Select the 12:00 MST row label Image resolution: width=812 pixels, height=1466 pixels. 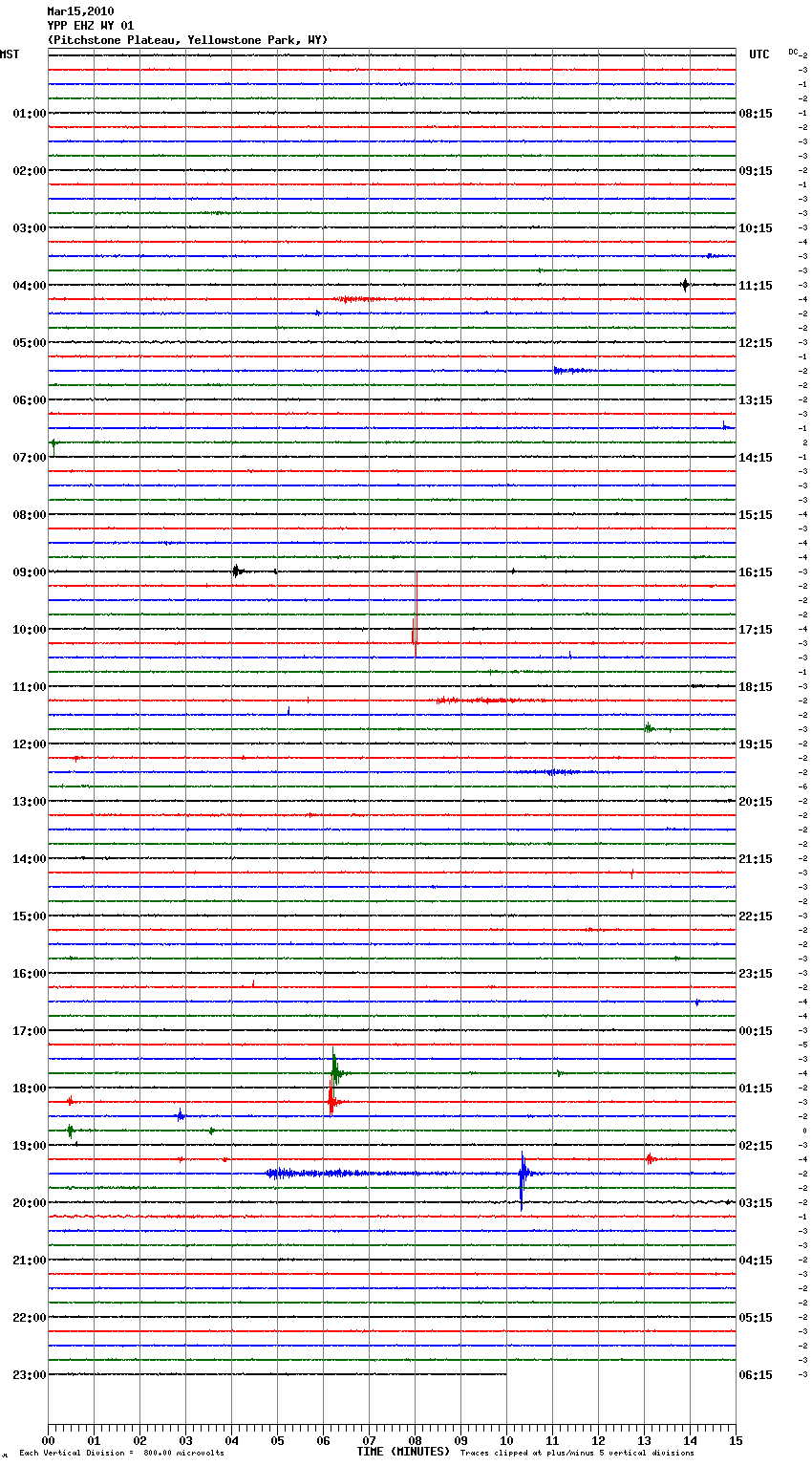point(30,744)
